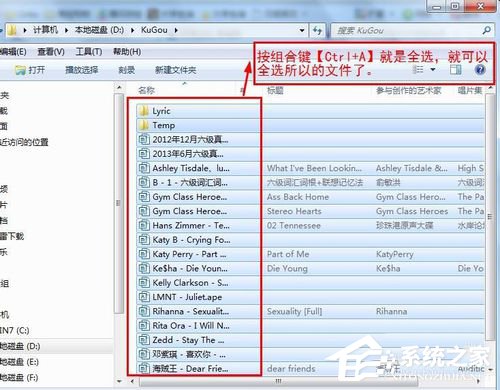Click the 标题 column header
Viewport: 500px width, 390px height.
(275, 90)
